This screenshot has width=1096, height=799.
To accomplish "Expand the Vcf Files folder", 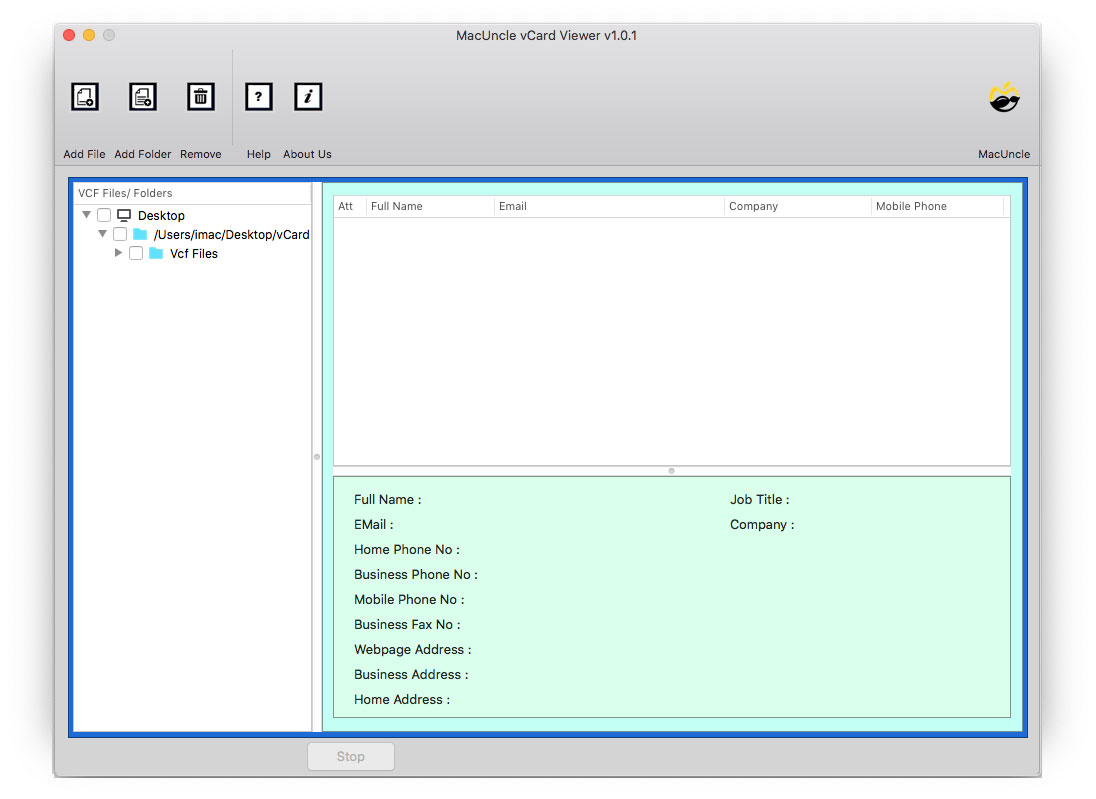I will 119,253.
